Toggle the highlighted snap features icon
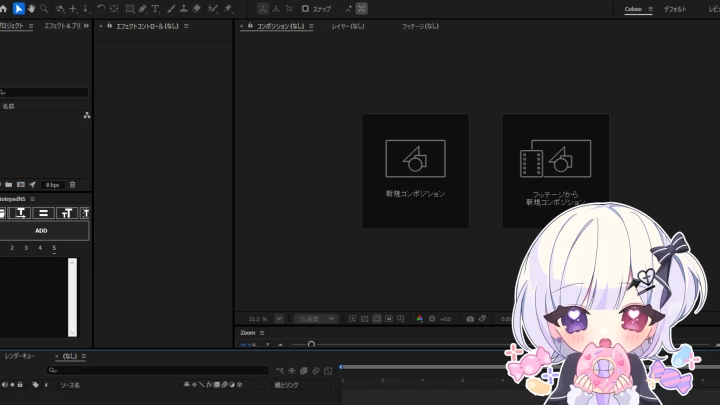This screenshot has width=720, height=405. pos(362,9)
